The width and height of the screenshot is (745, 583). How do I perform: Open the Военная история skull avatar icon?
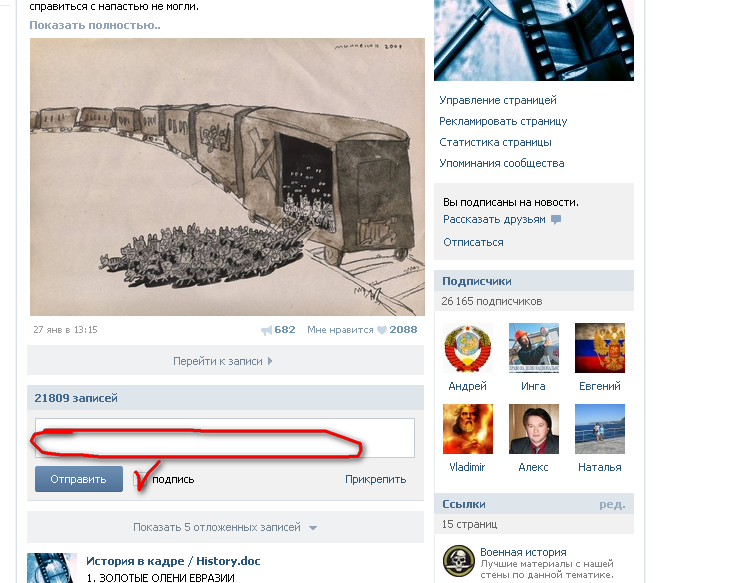click(x=458, y=561)
